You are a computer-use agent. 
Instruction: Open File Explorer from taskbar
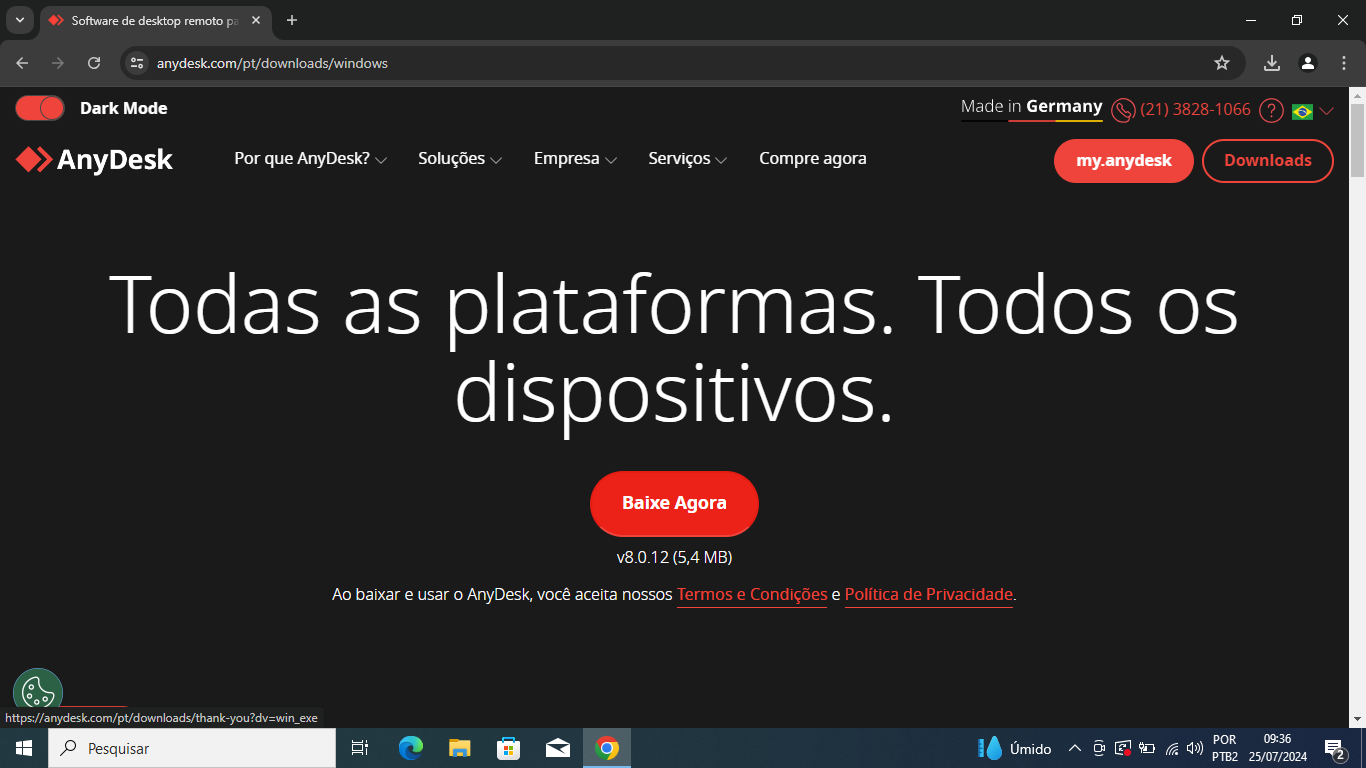pos(459,748)
